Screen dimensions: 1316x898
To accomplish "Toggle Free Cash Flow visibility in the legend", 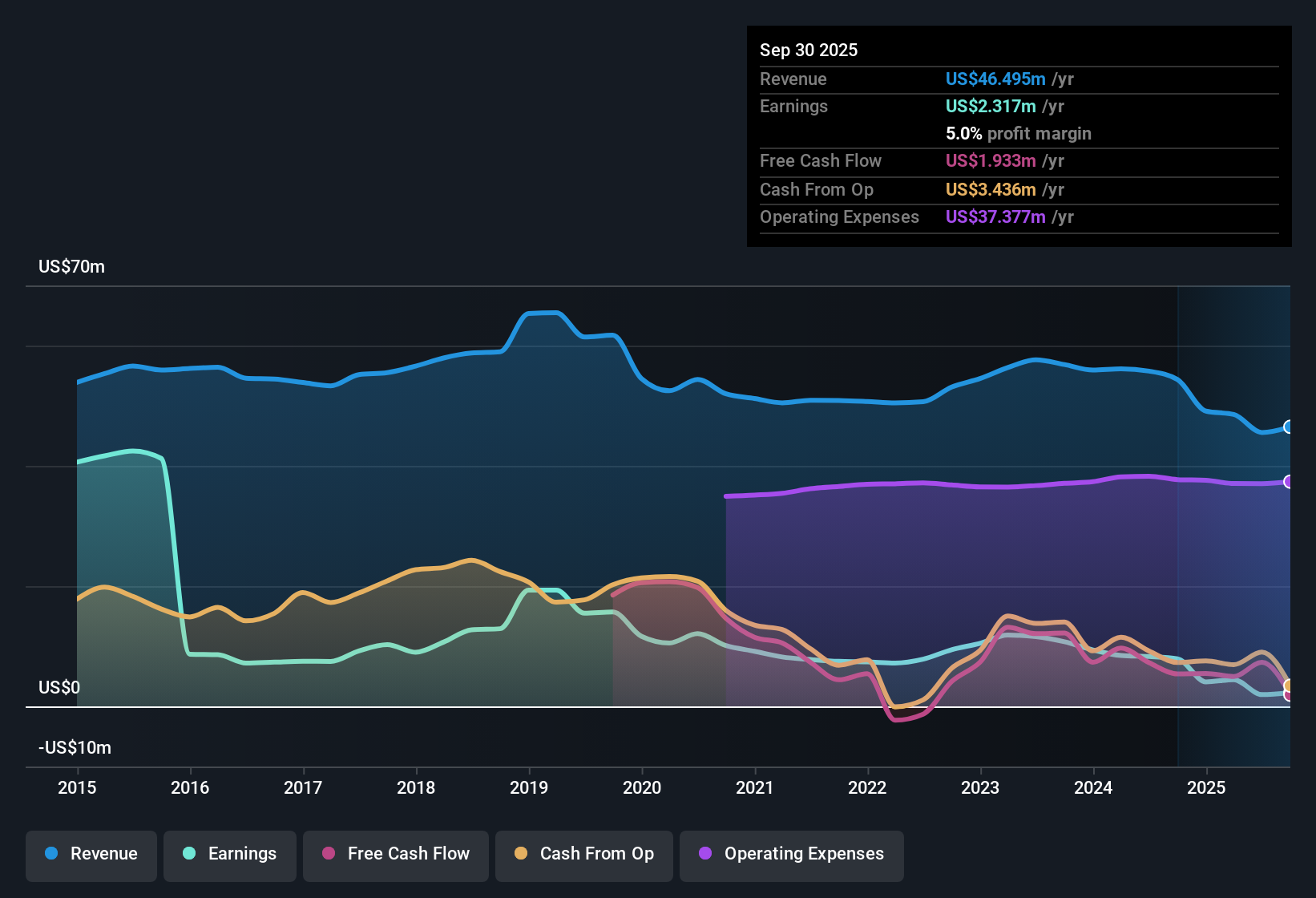I will (395, 854).
